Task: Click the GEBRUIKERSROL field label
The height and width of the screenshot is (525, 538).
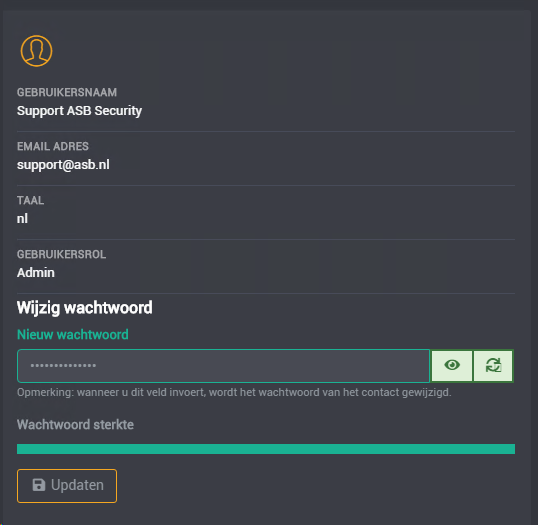Action: (x=61, y=254)
